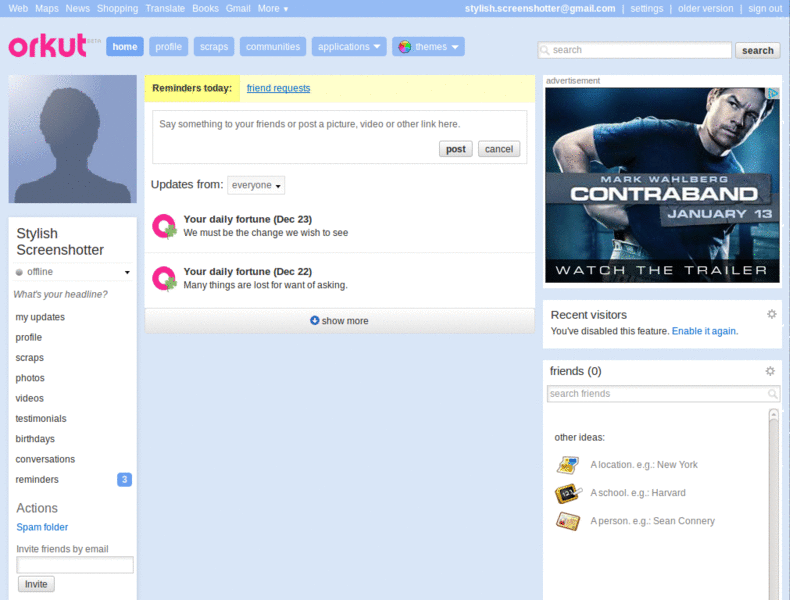Screen dimensions: 800x600
Task: Click the Maps link in top bar
Action: point(47,9)
